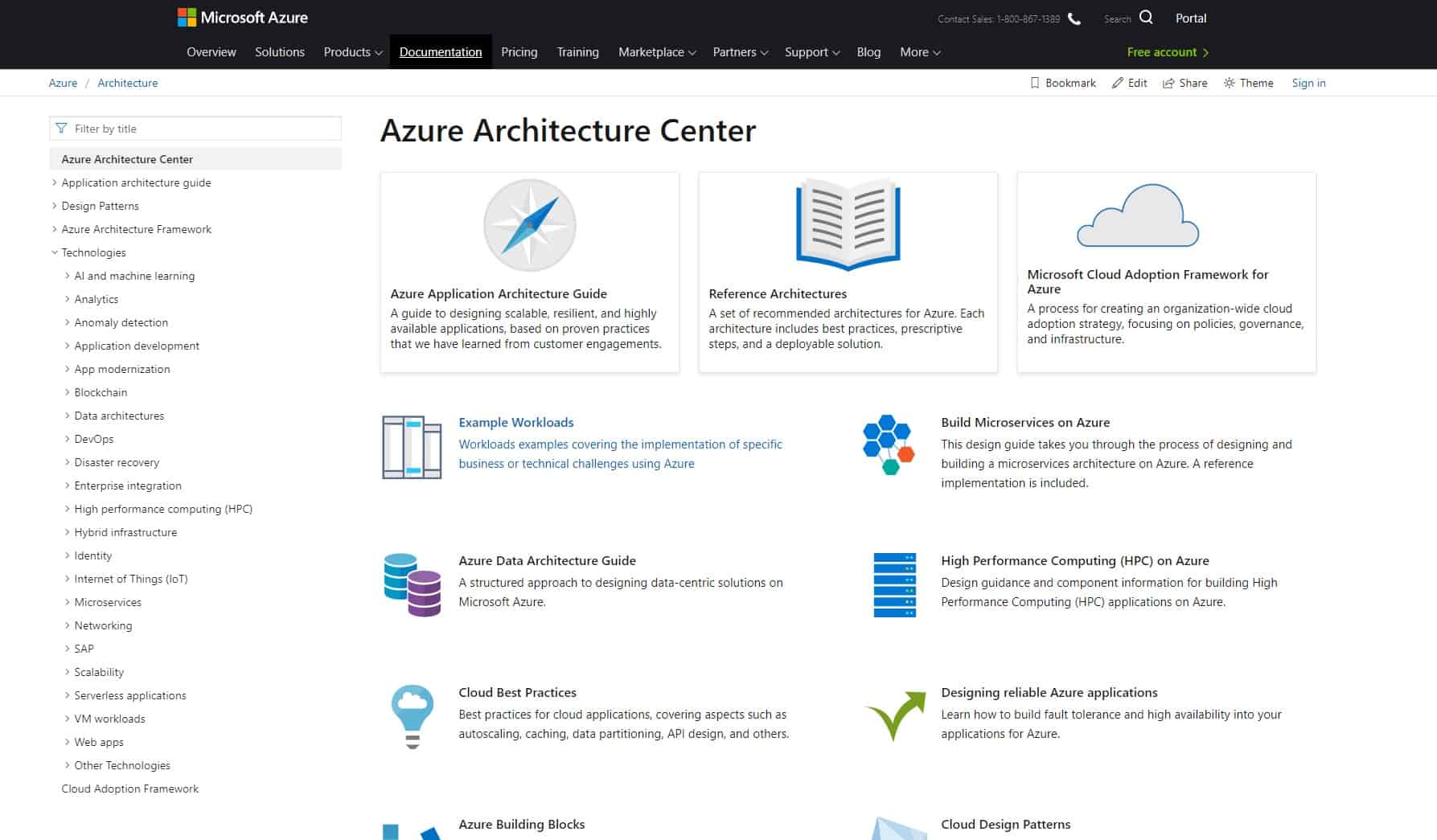
Task: Click High Performance Computing (HPC) on Azure heading
Action: 1075,560
